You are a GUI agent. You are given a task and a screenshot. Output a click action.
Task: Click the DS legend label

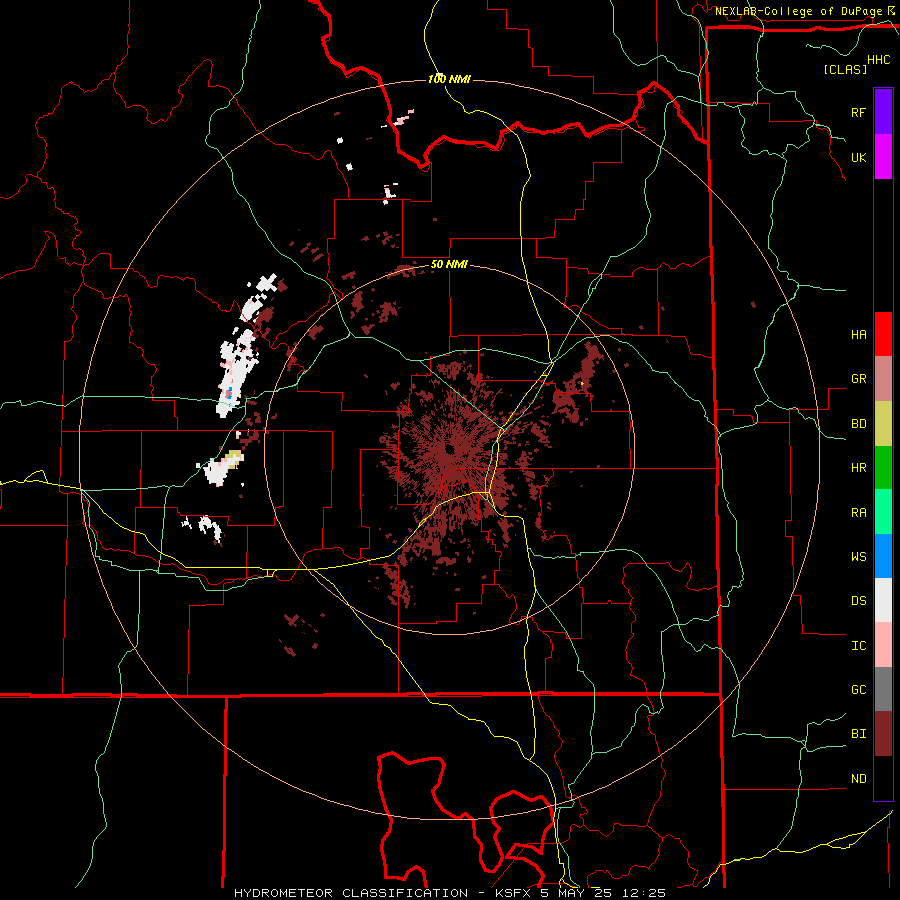858,601
